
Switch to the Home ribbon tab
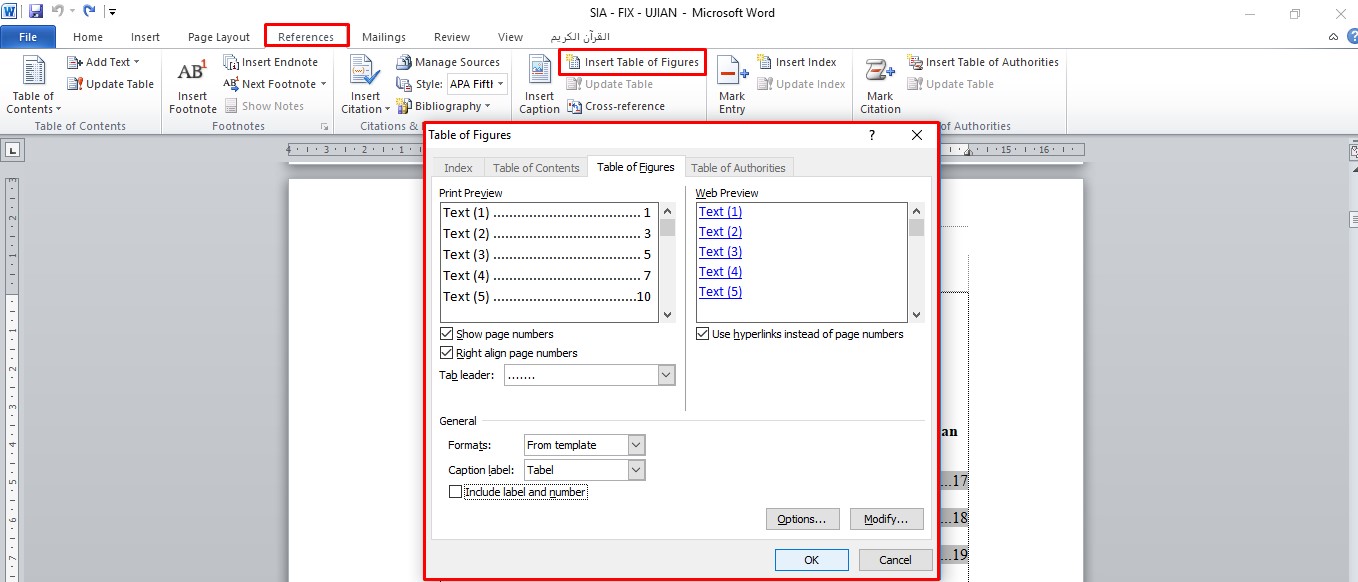[x=88, y=37]
